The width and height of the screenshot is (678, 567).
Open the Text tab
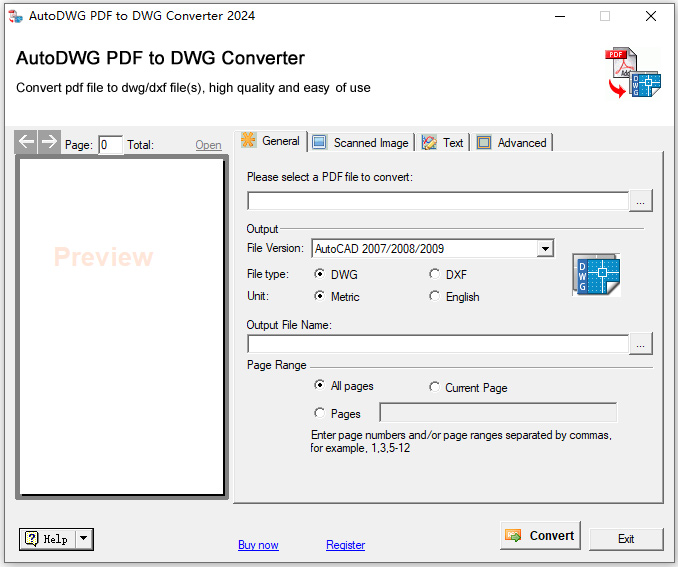[x=443, y=142]
